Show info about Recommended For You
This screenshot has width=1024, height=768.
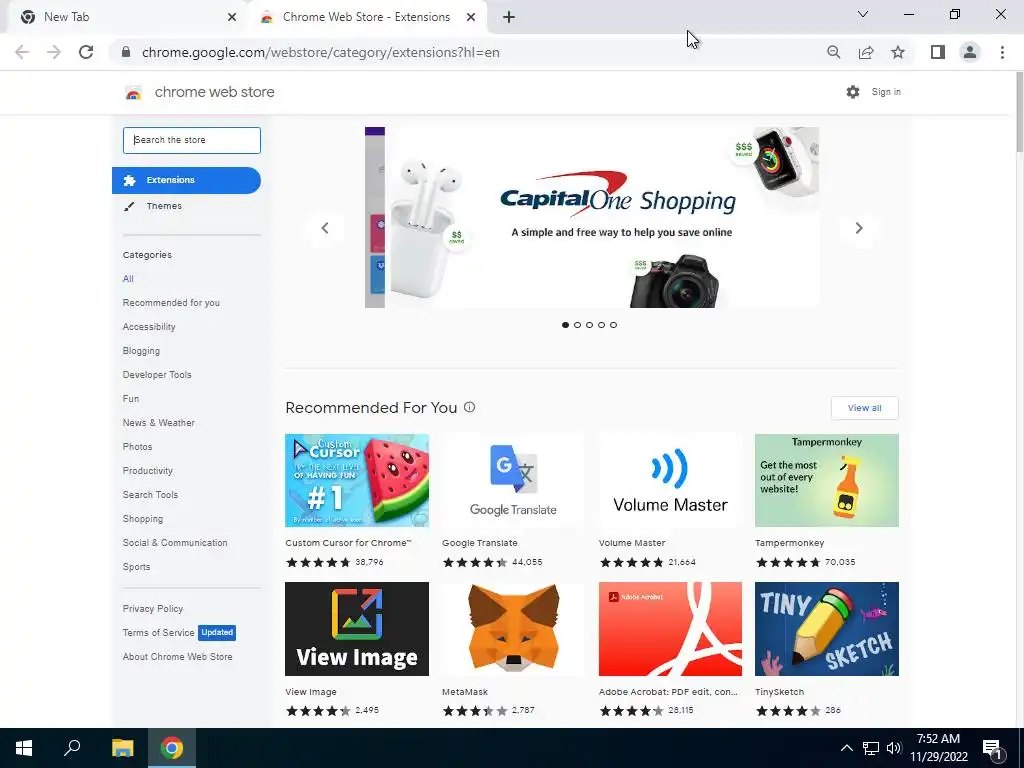(469, 407)
